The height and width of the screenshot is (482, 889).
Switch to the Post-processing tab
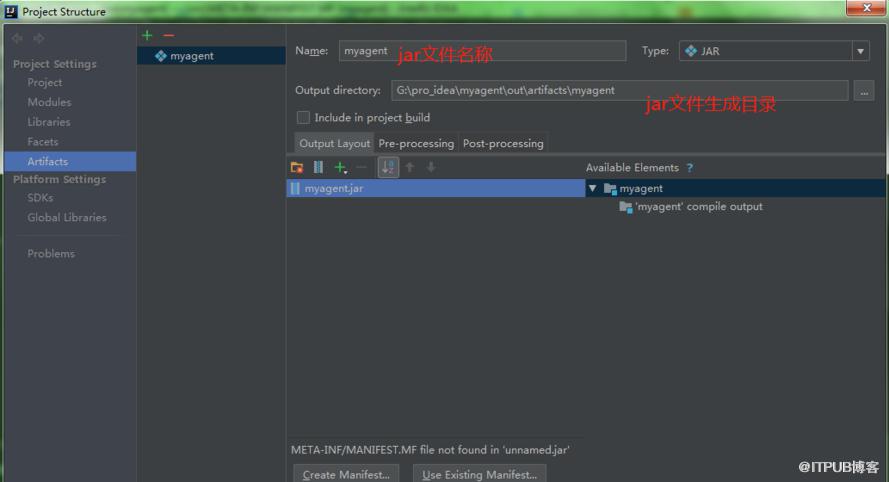[x=503, y=143]
